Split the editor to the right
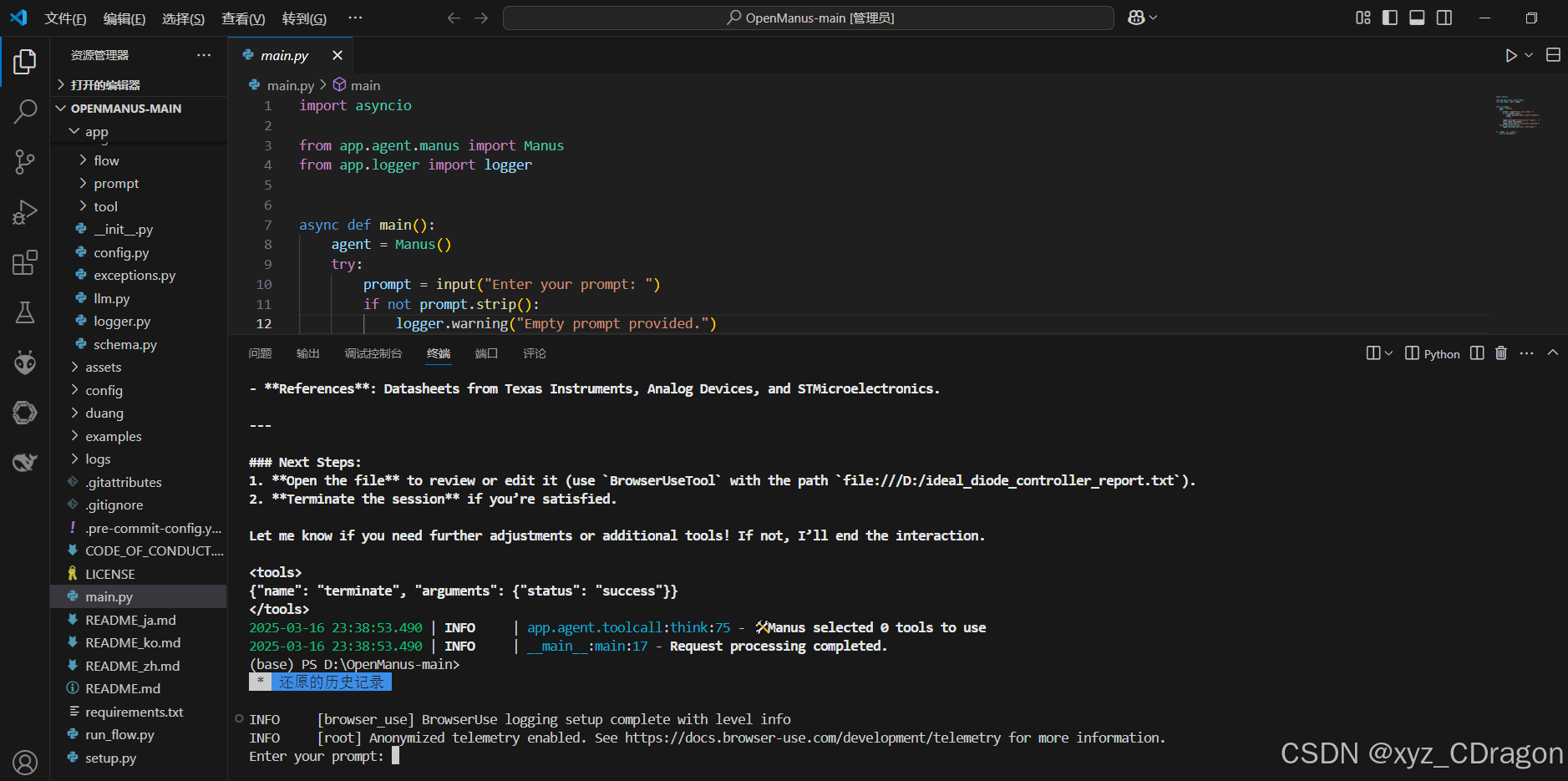 tap(1553, 55)
